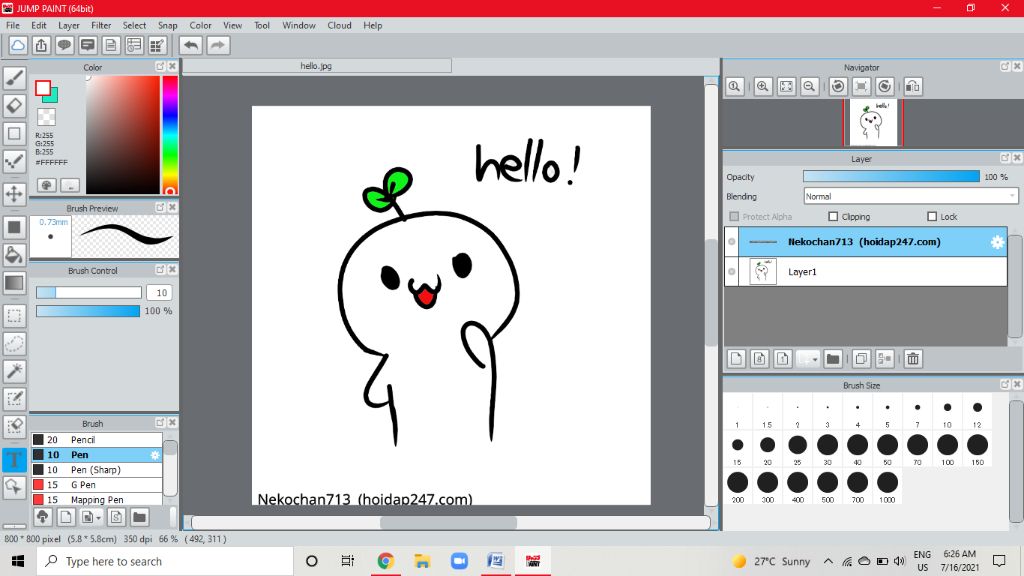Open settings gear for Nekochan713 layer

click(x=997, y=242)
